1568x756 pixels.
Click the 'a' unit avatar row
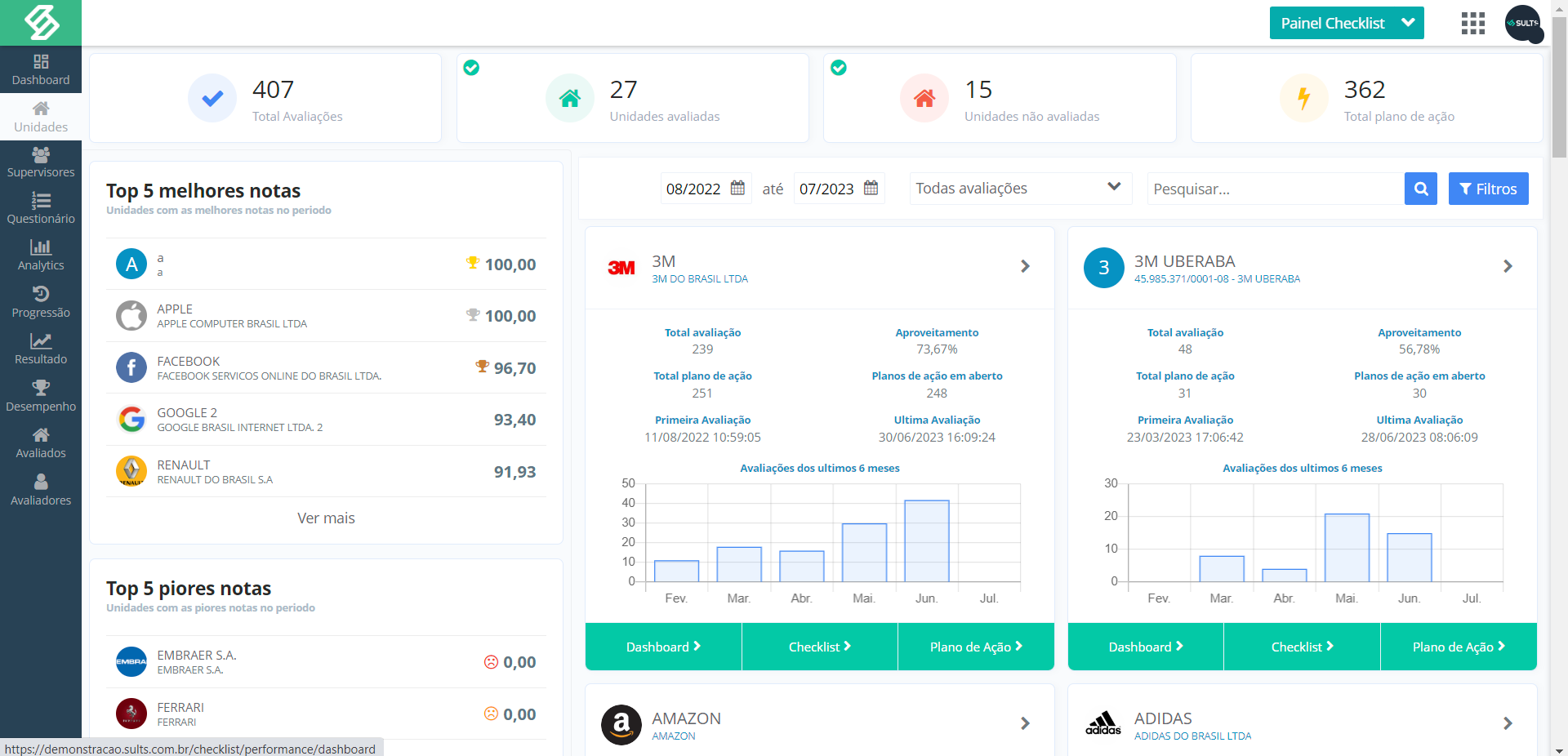[326, 264]
